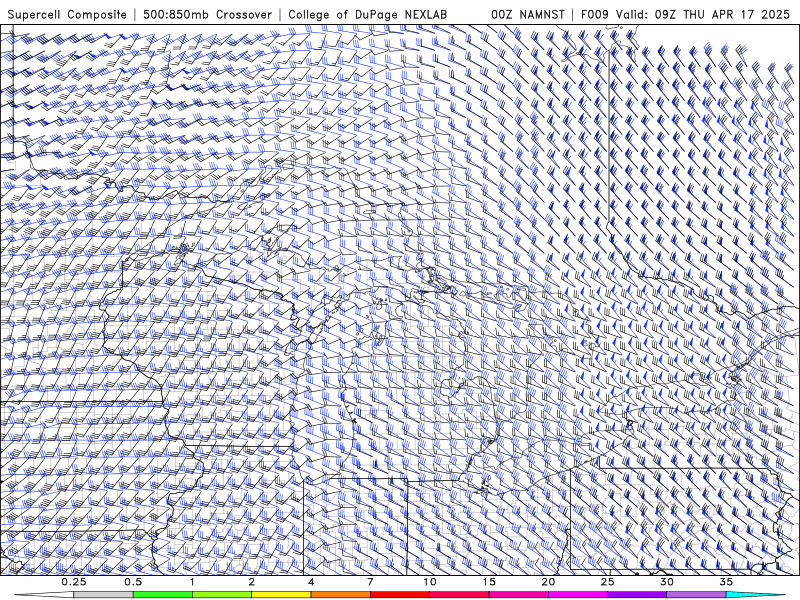Select the lime swatch between 1 and 2
The image size is (800, 600).
(x=221, y=595)
